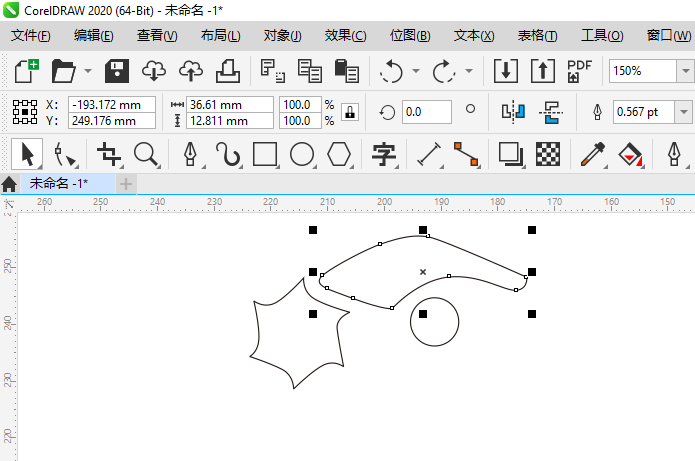Image resolution: width=695 pixels, height=461 pixels.
Task: Click the vertical scale percent field
Action: tap(300, 121)
